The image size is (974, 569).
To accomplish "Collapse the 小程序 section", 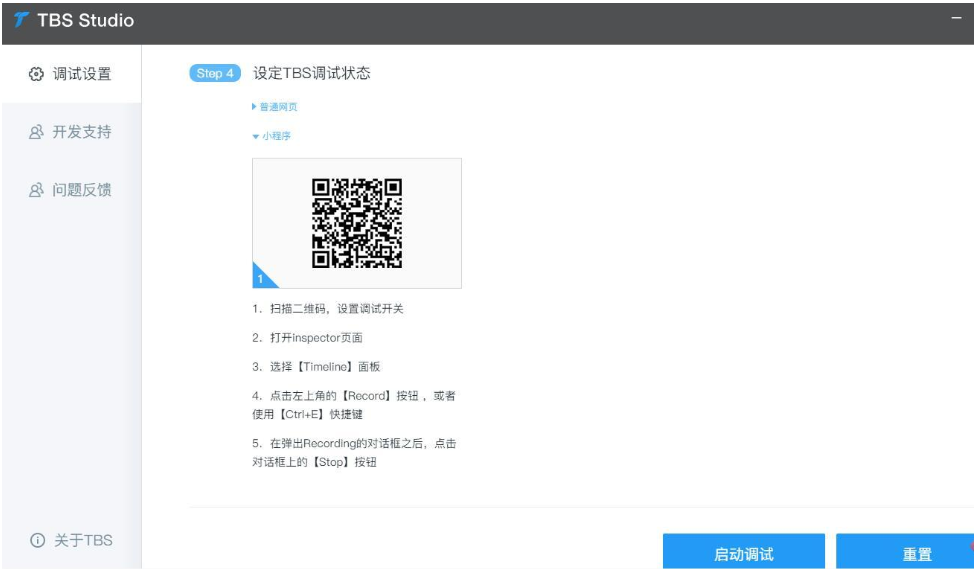I will pos(271,136).
